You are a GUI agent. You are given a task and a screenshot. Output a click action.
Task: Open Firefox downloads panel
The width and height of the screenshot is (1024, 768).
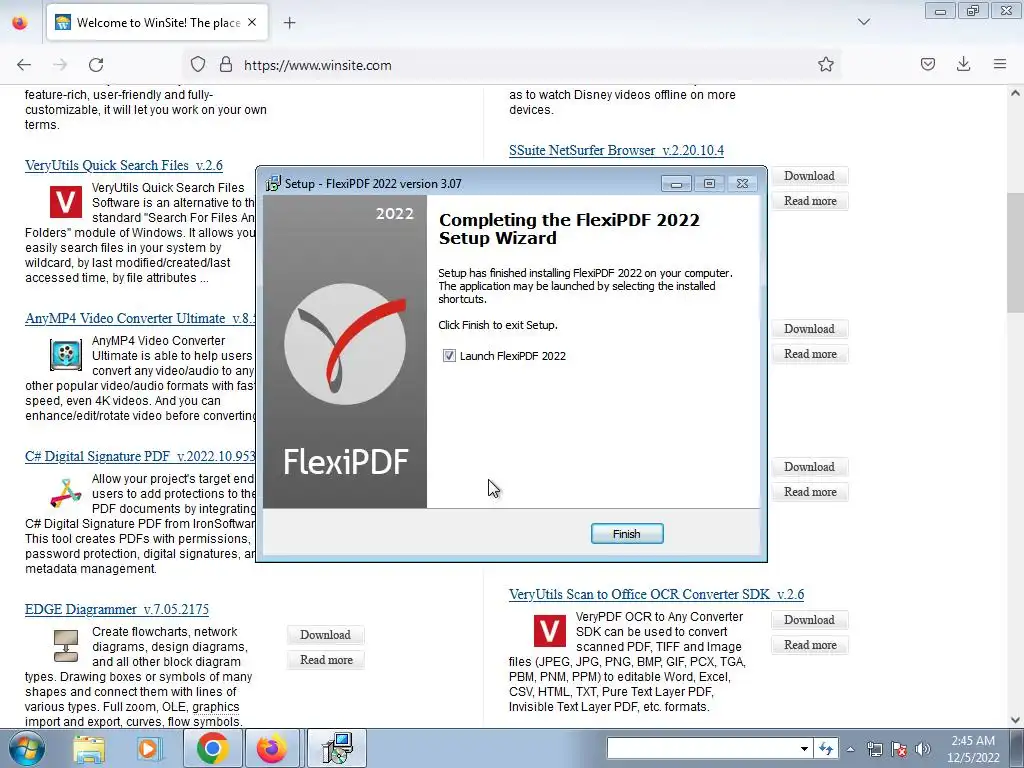click(963, 64)
